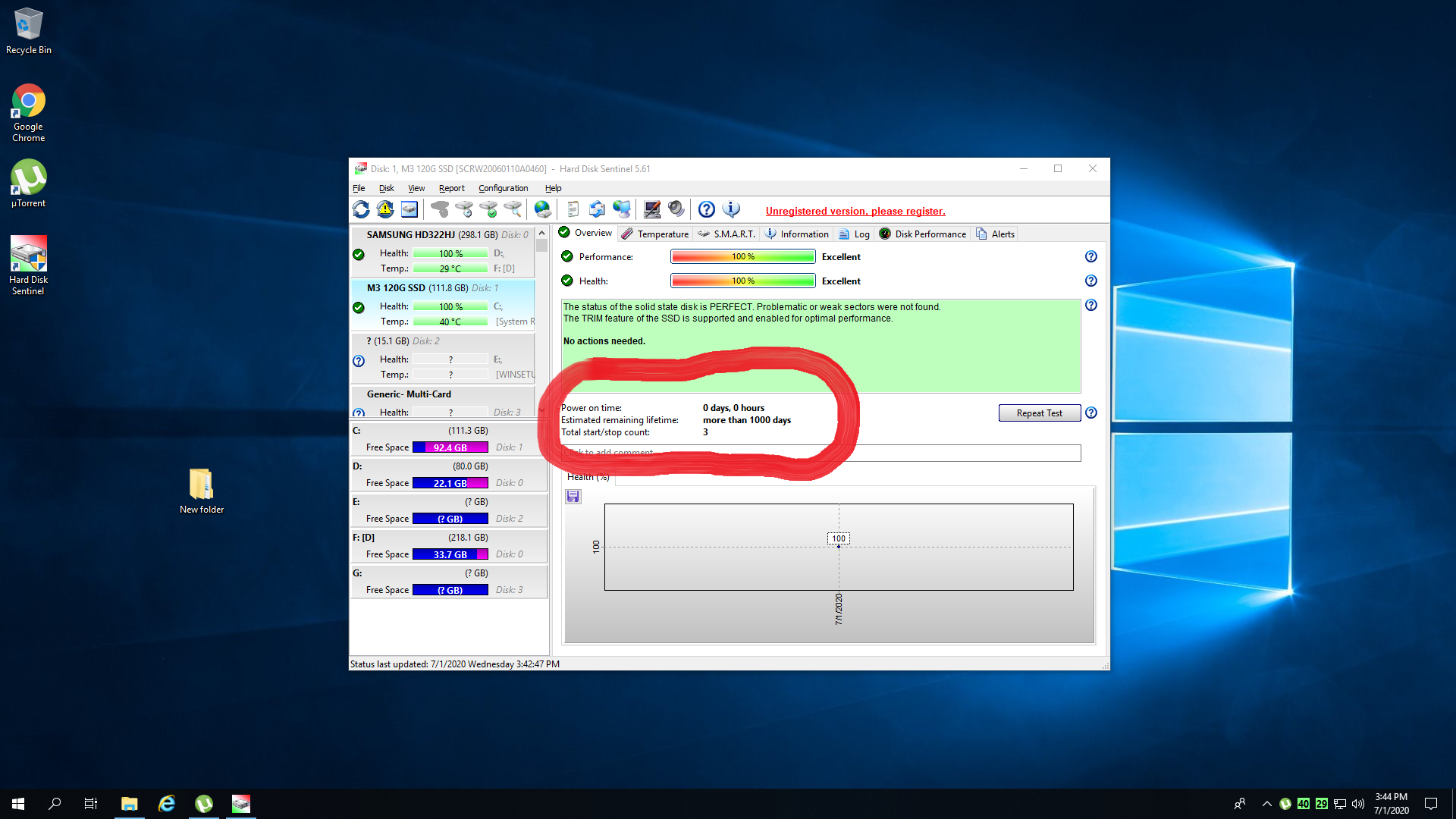Open the Report menu

(x=452, y=188)
